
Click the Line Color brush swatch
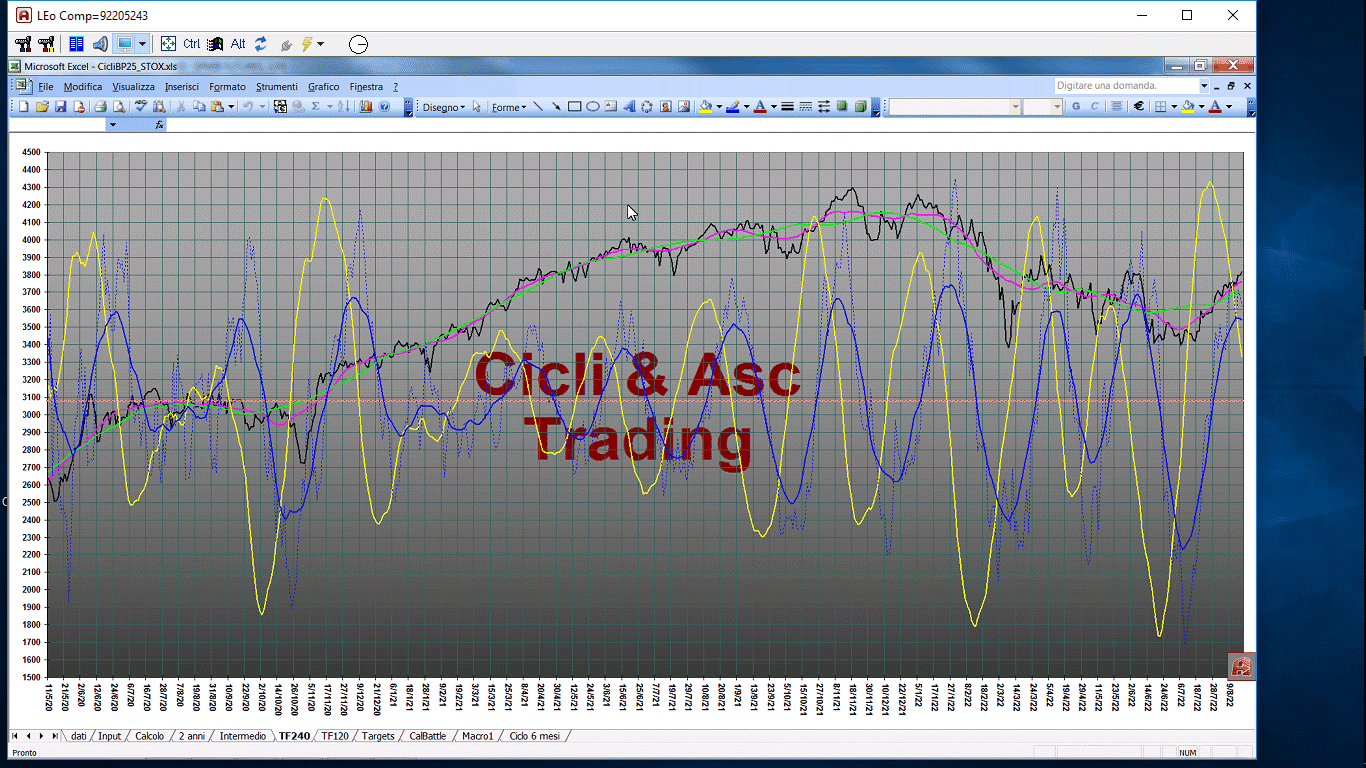pyautogui.click(x=732, y=106)
